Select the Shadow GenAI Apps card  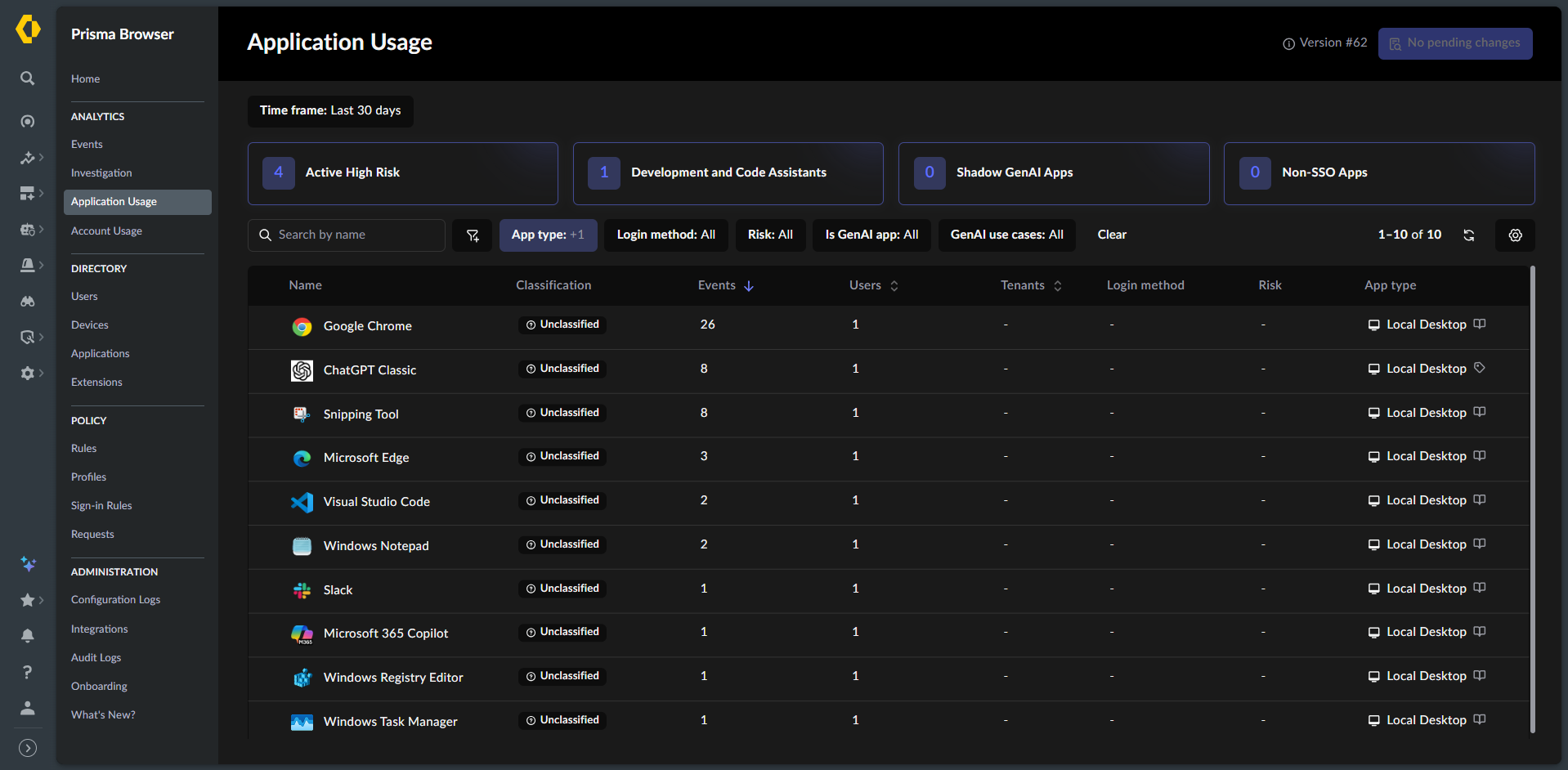[1054, 173]
